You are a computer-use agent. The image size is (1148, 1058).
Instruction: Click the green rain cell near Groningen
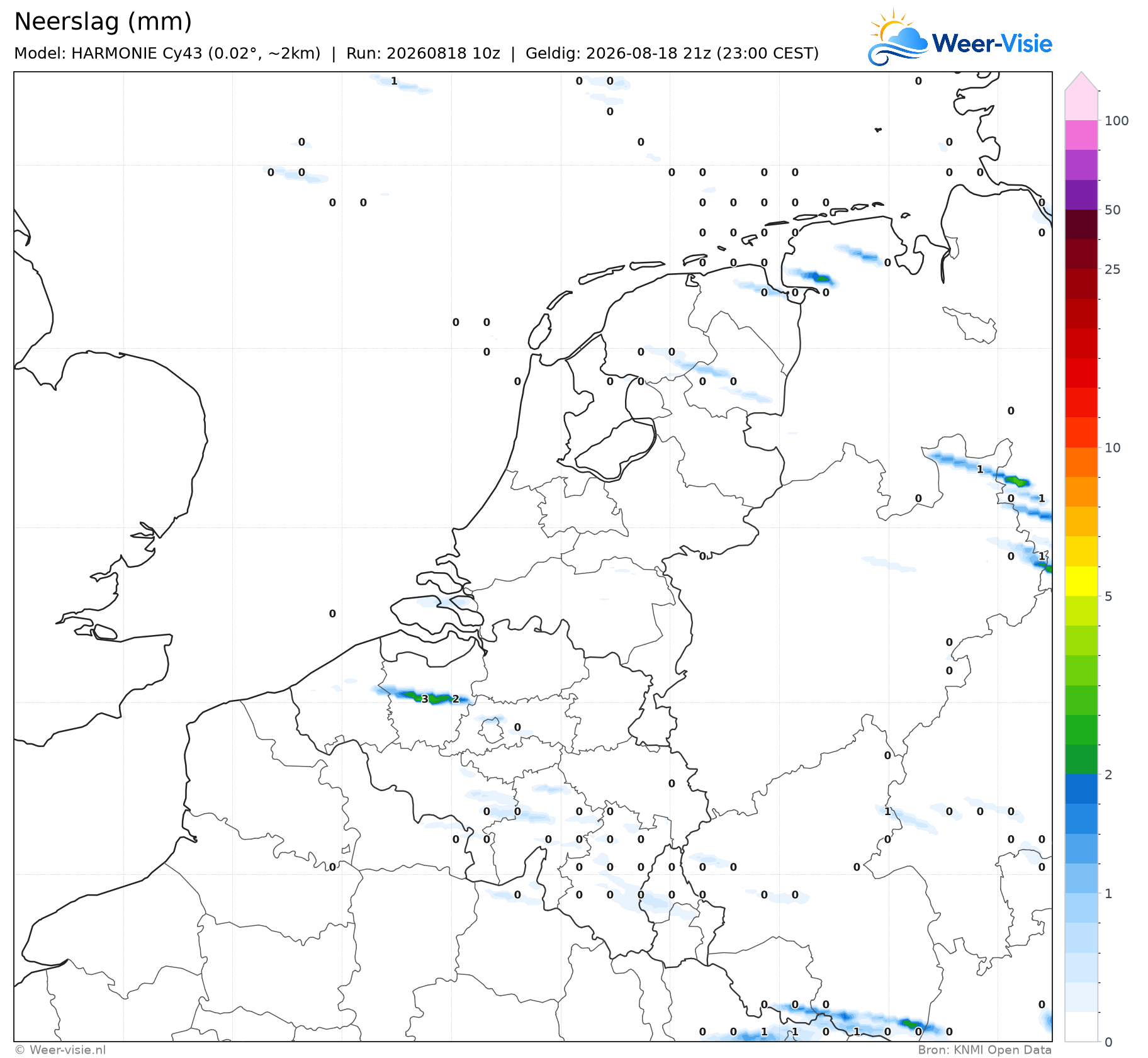pos(821,278)
